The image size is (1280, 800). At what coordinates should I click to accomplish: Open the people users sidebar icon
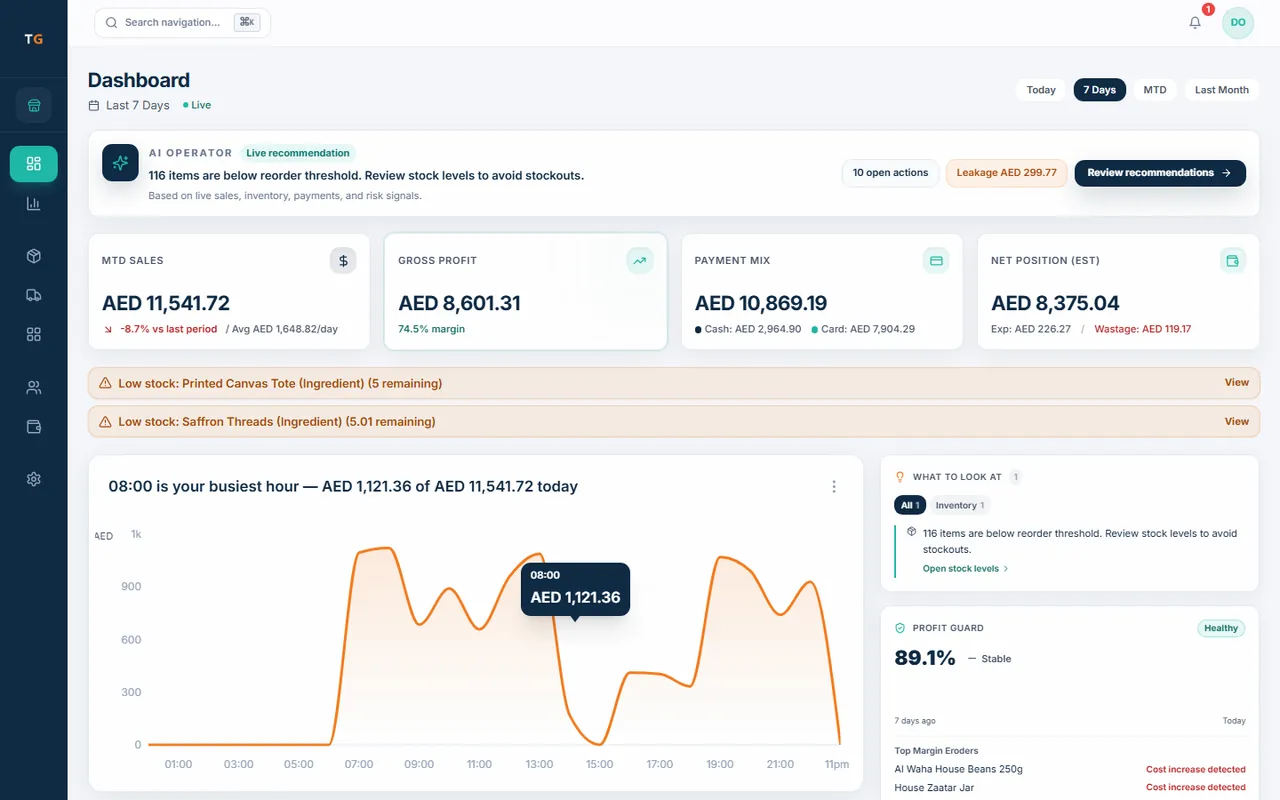34,388
